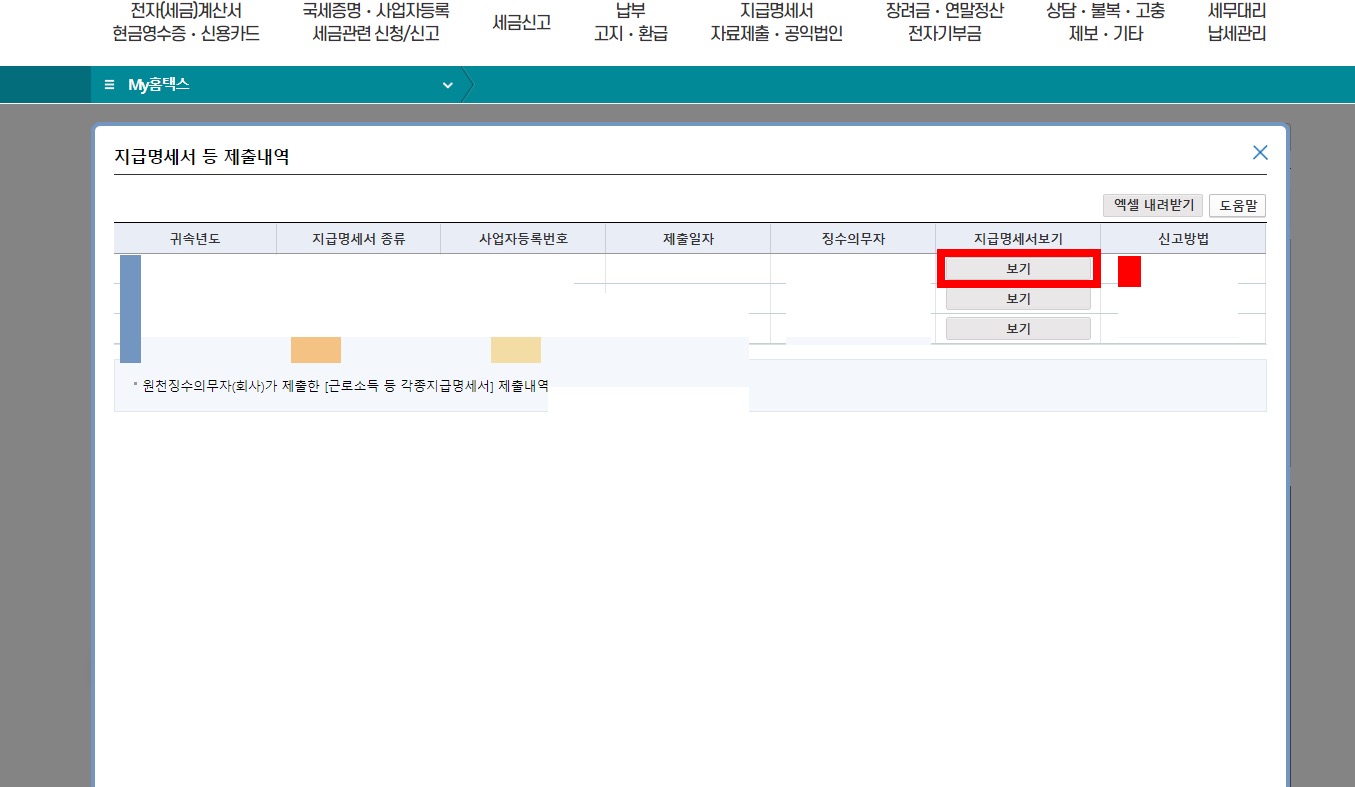Open the 도움말 help button
This screenshot has height=787, width=1355.
(x=1238, y=204)
